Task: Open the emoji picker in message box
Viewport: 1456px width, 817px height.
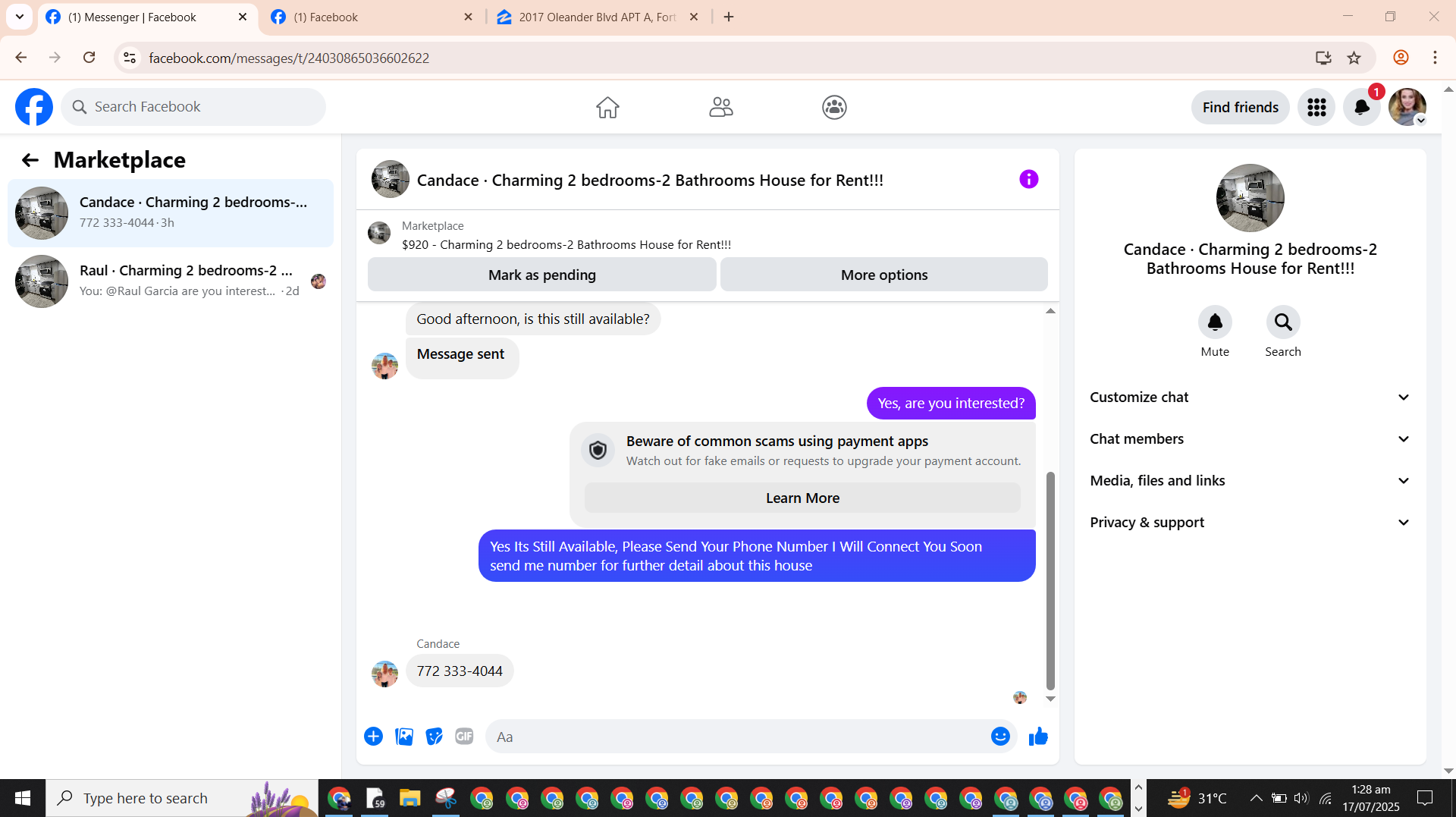Action: coord(1000,737)
